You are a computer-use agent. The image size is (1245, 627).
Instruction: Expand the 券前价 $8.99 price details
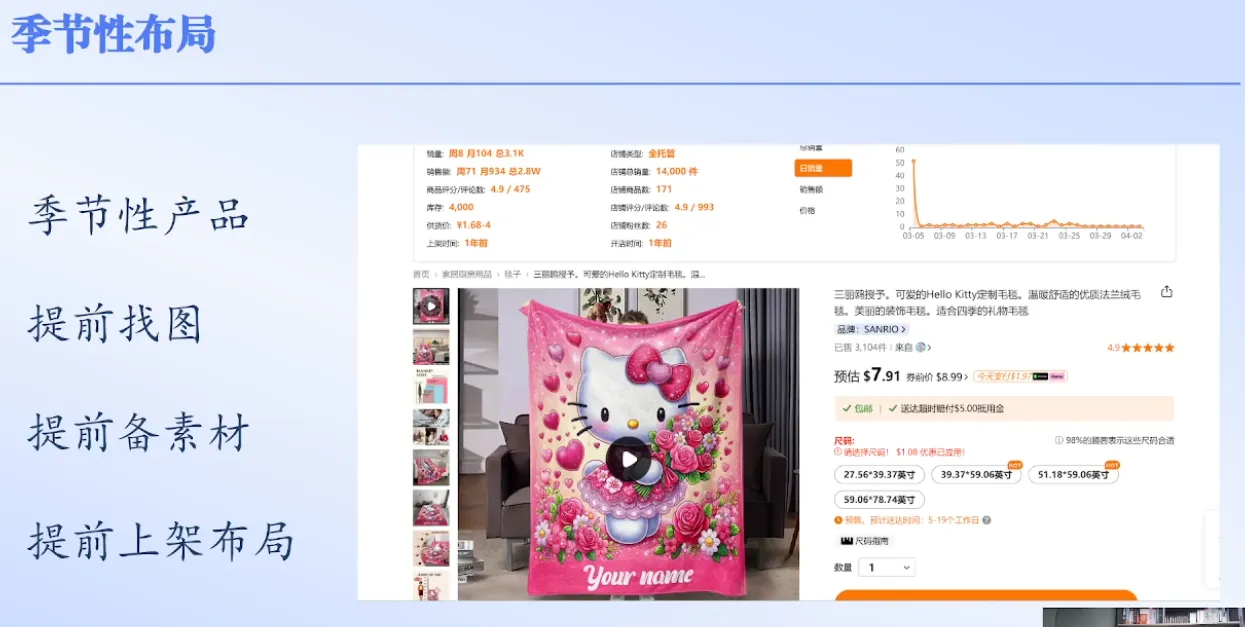tap(937, 377)
